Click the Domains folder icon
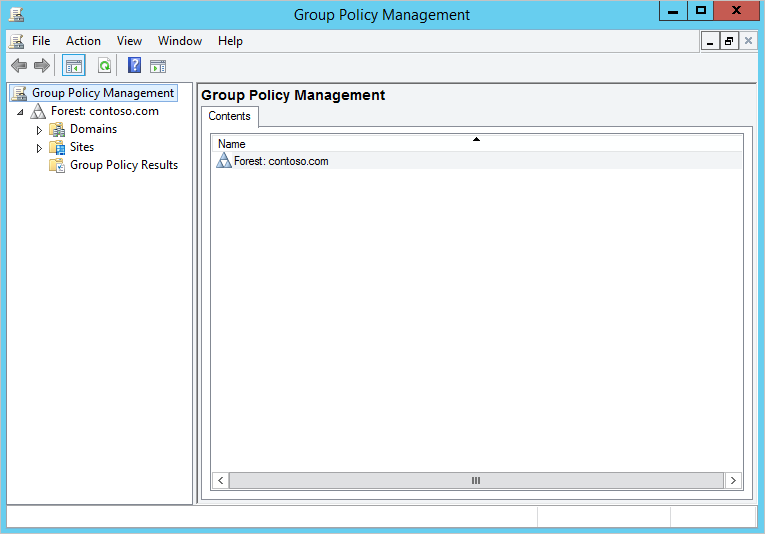Screen dimensions: 765x534 [57, 129]
